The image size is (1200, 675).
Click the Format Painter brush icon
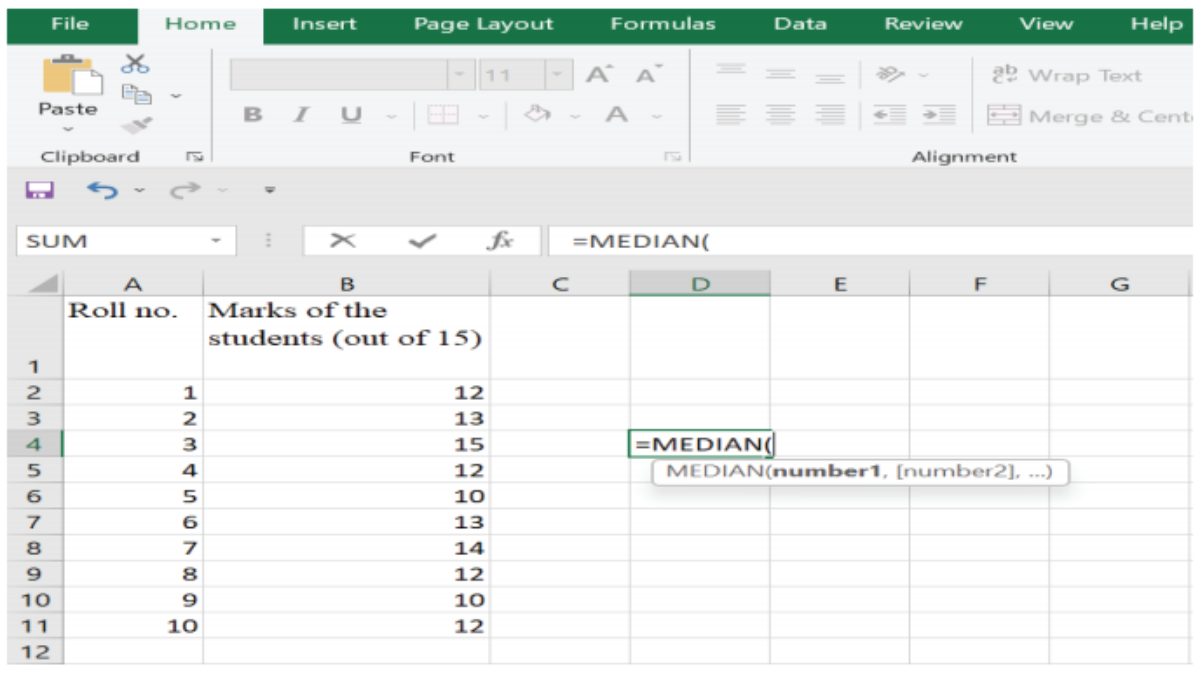(x=135, y=125)
